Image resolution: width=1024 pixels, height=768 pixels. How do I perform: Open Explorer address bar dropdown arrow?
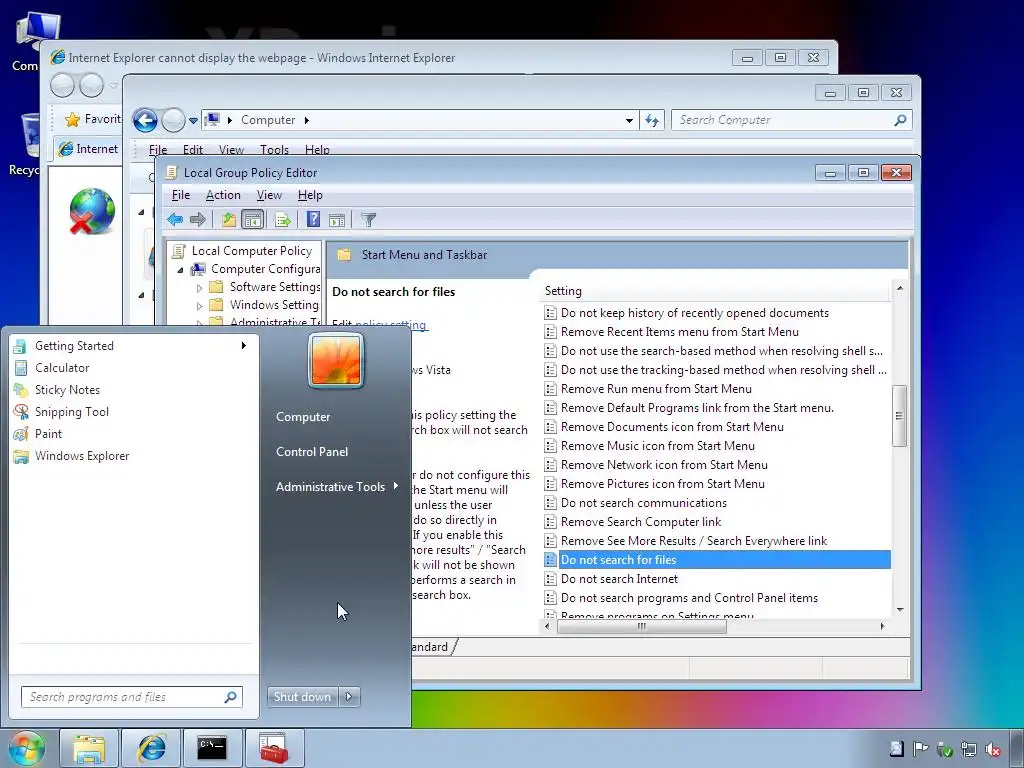(629, 120)
